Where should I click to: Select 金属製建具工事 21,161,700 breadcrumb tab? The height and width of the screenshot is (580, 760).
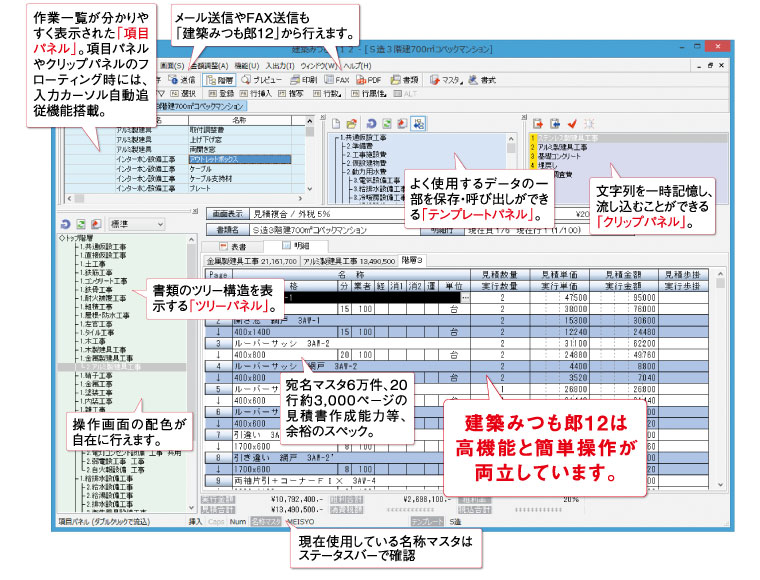tap(252, 261)
